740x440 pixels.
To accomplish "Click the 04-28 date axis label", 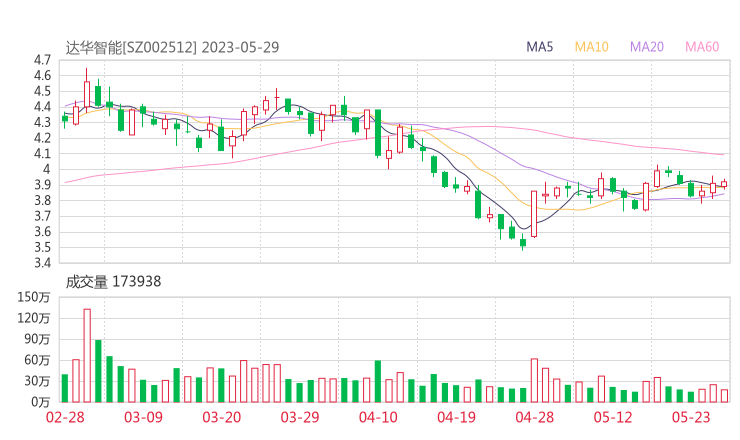I will (x=535, y=417).
